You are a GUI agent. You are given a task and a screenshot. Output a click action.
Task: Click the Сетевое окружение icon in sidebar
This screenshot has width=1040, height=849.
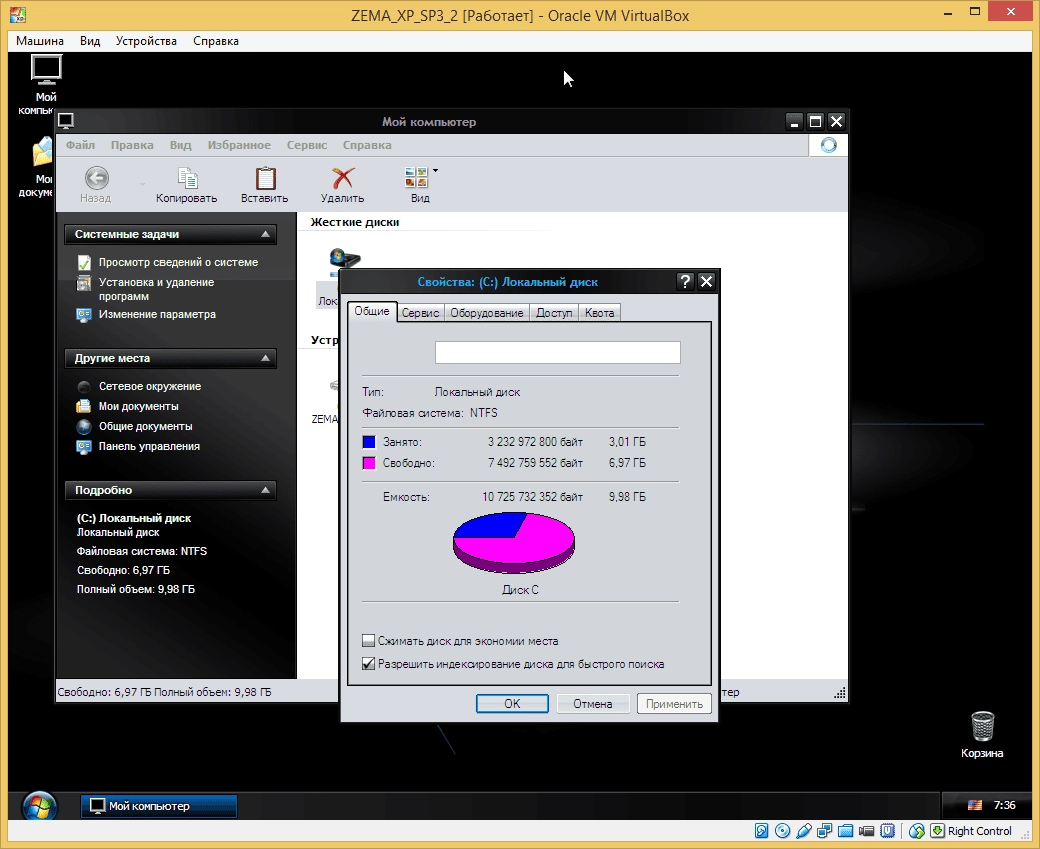click(x=84, y=386)
